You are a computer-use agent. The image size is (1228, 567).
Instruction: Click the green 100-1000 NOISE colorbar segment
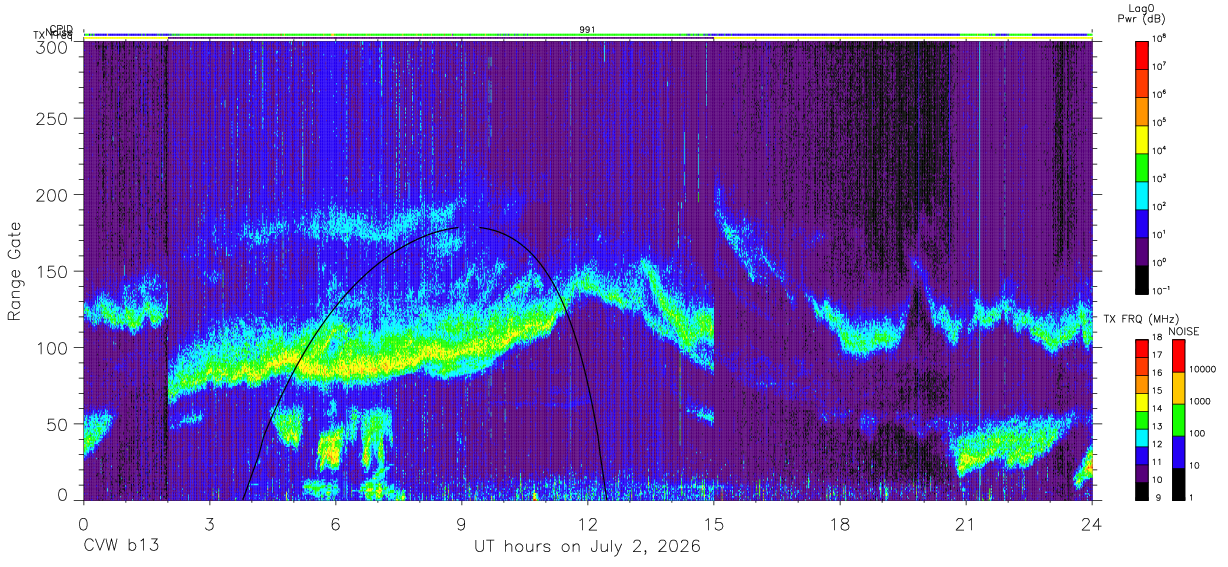pos(1178,419)
